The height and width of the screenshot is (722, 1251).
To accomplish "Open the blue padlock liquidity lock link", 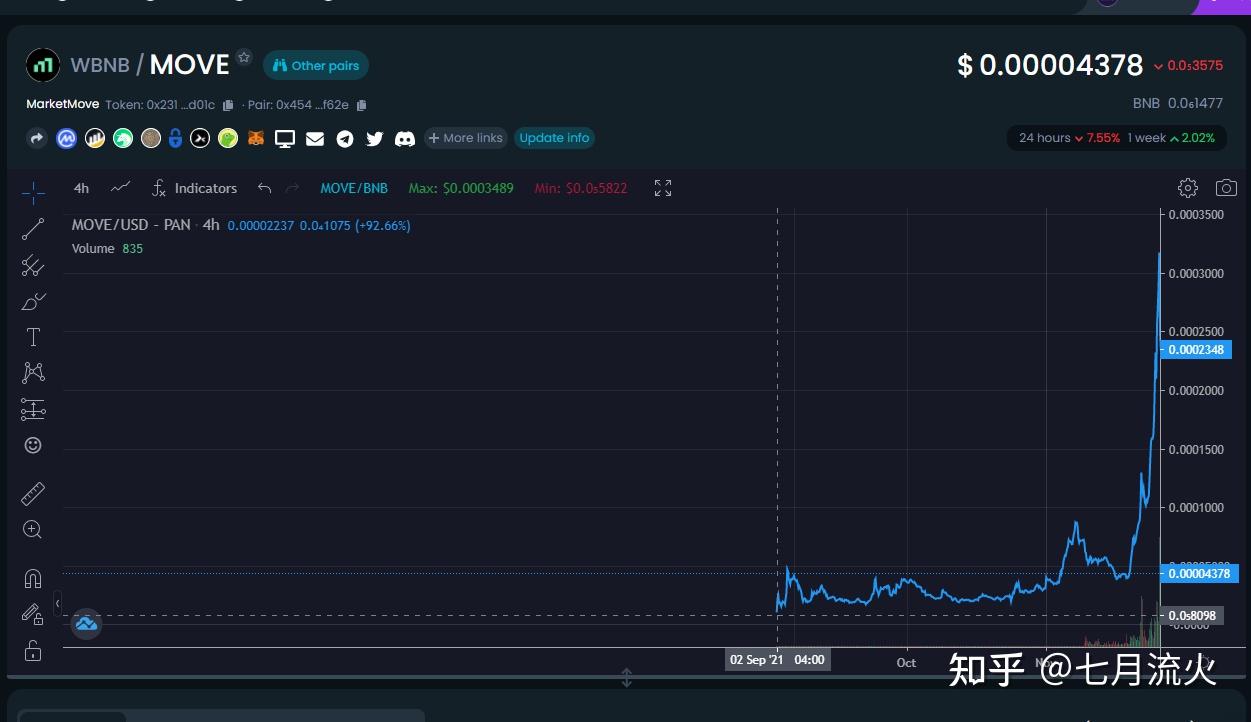I will [175, 139].
